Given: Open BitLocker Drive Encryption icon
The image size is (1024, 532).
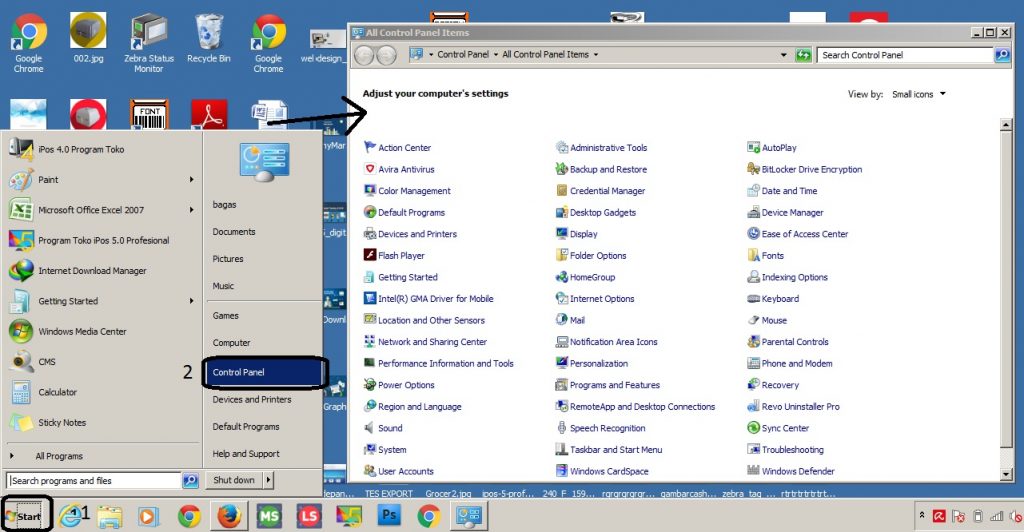Looking at the screenshot, I should coord(754,169).
